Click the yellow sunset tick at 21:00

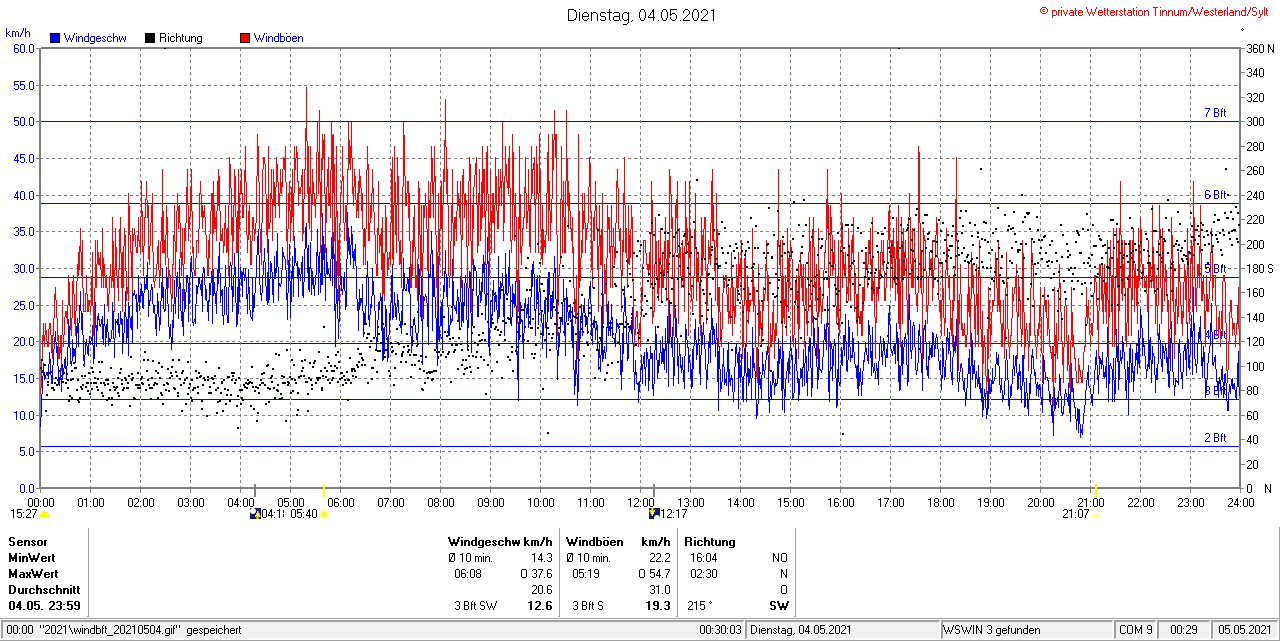1096,489
